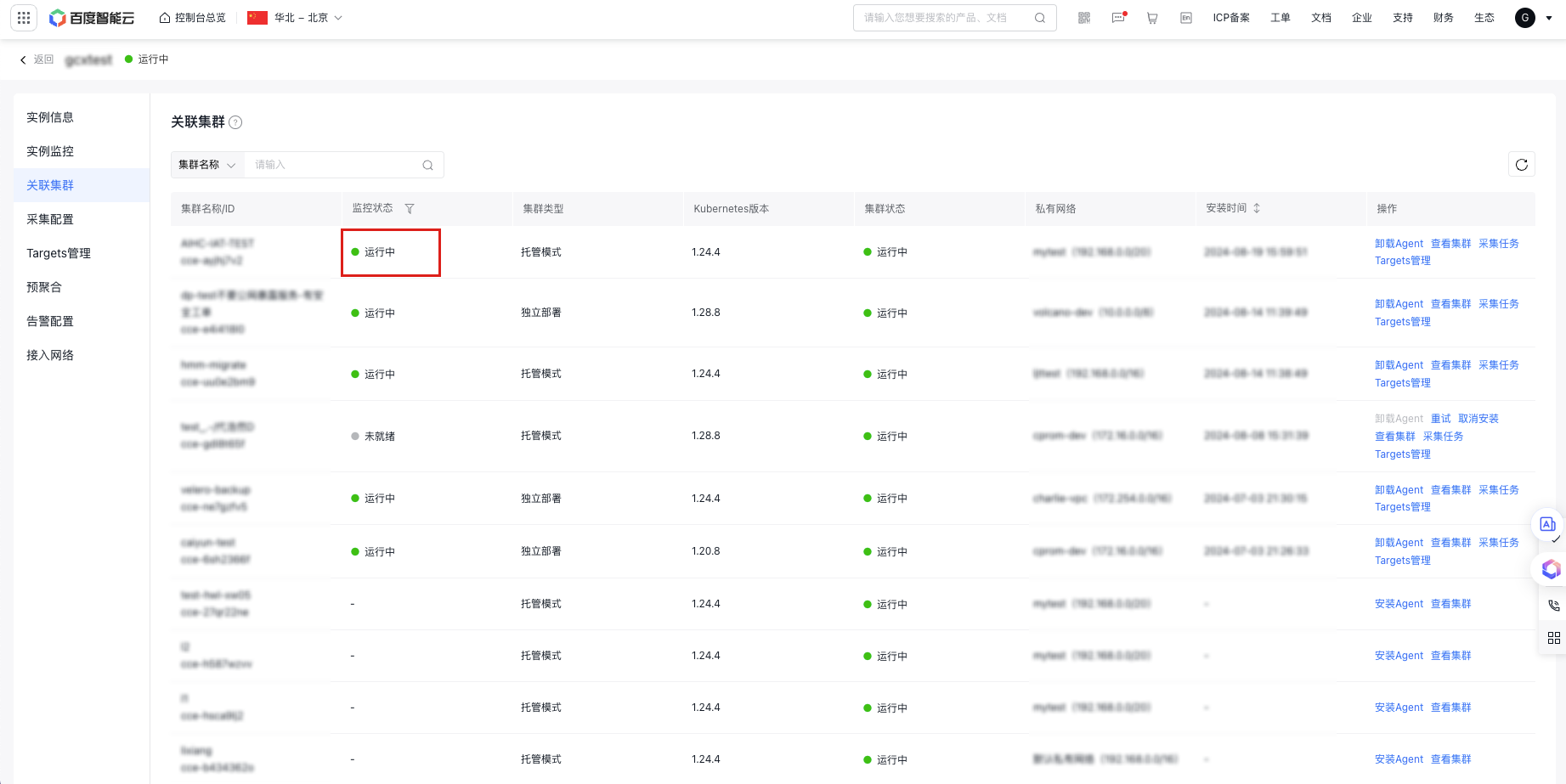1566x784 pixels.
Task: Open the floating phone contact icon
Action: [1554, 606]
